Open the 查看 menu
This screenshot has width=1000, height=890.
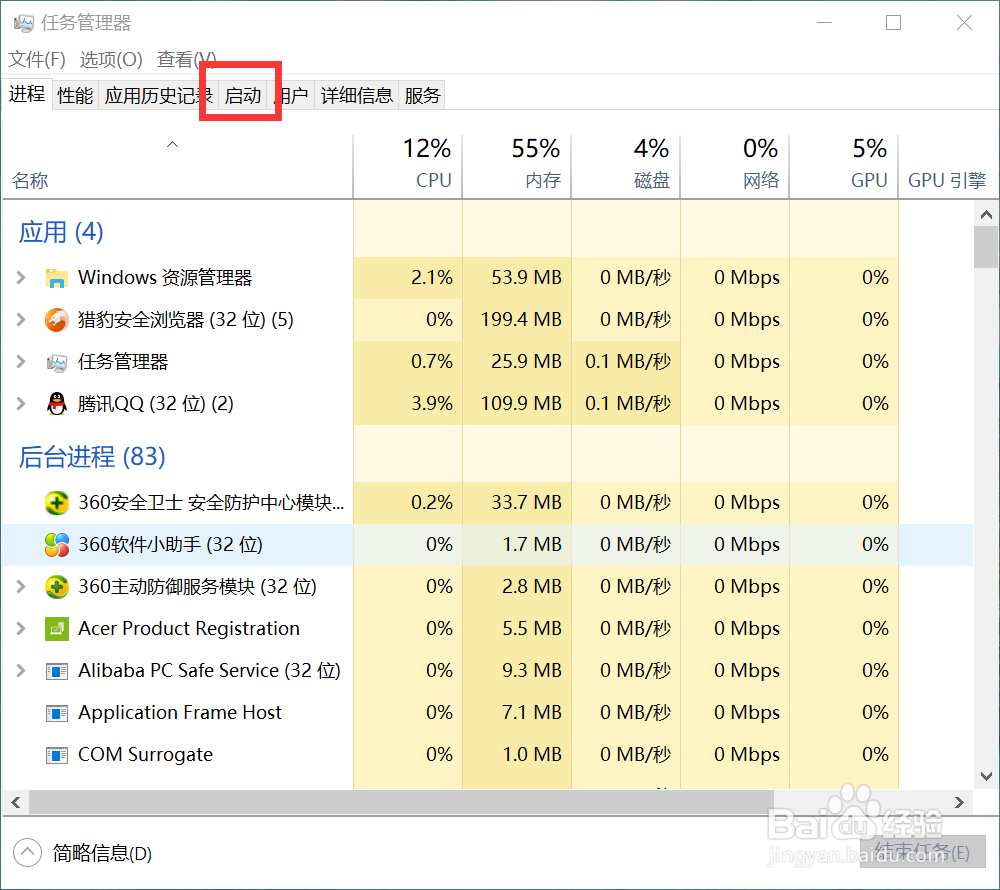[182, 59]
